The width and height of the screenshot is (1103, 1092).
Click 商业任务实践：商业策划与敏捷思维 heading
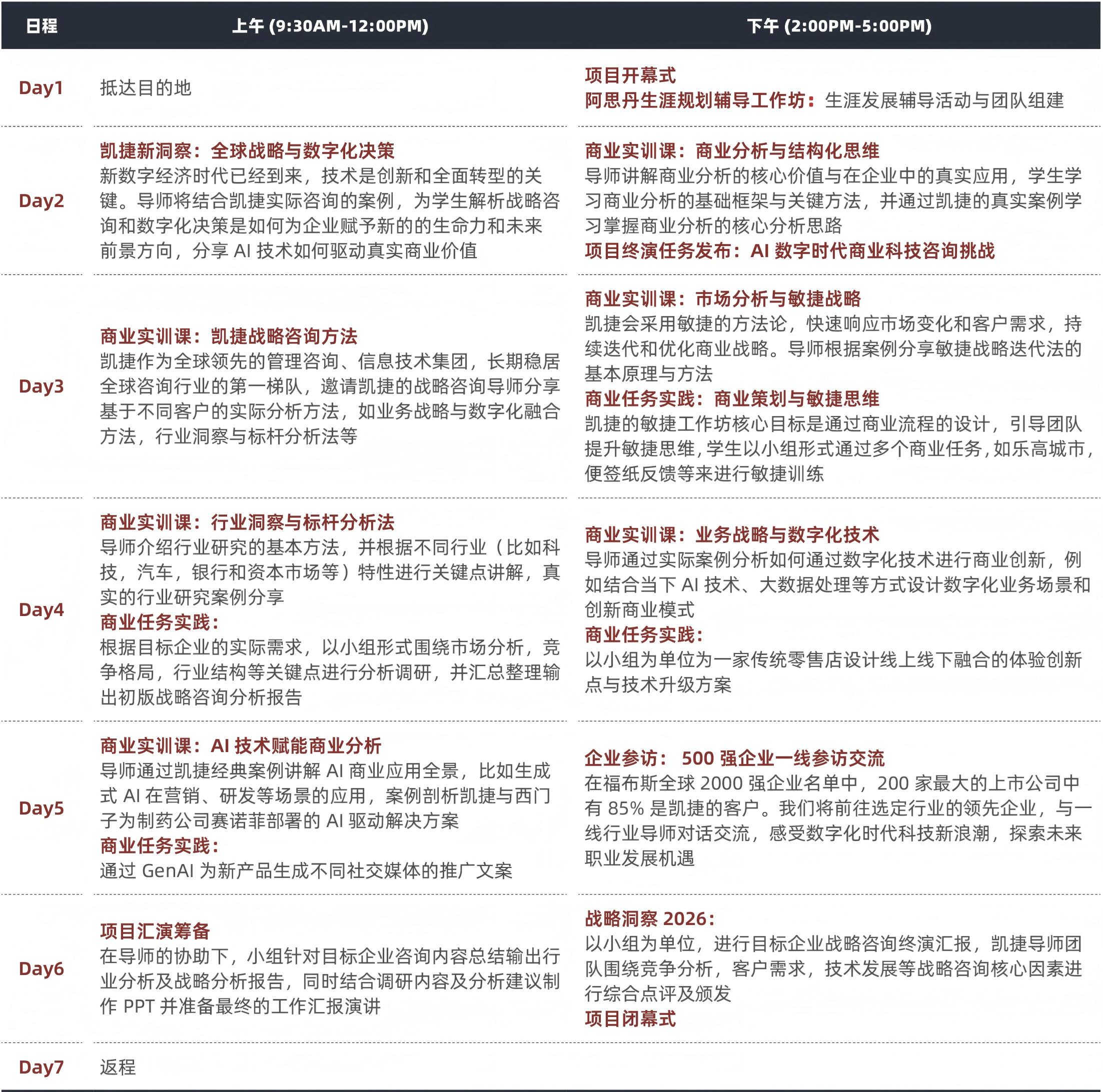click(732, 399)
